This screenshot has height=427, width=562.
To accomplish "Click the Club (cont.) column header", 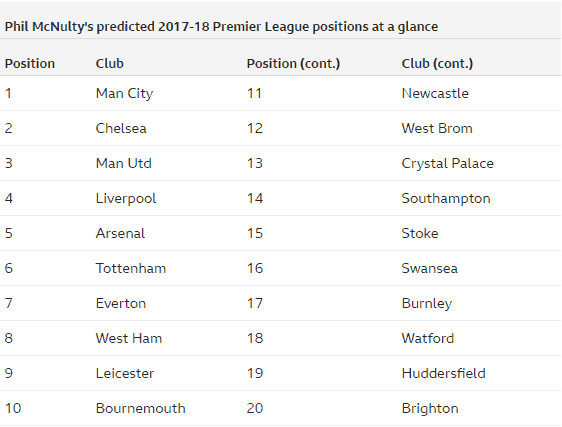I will 437,63.
